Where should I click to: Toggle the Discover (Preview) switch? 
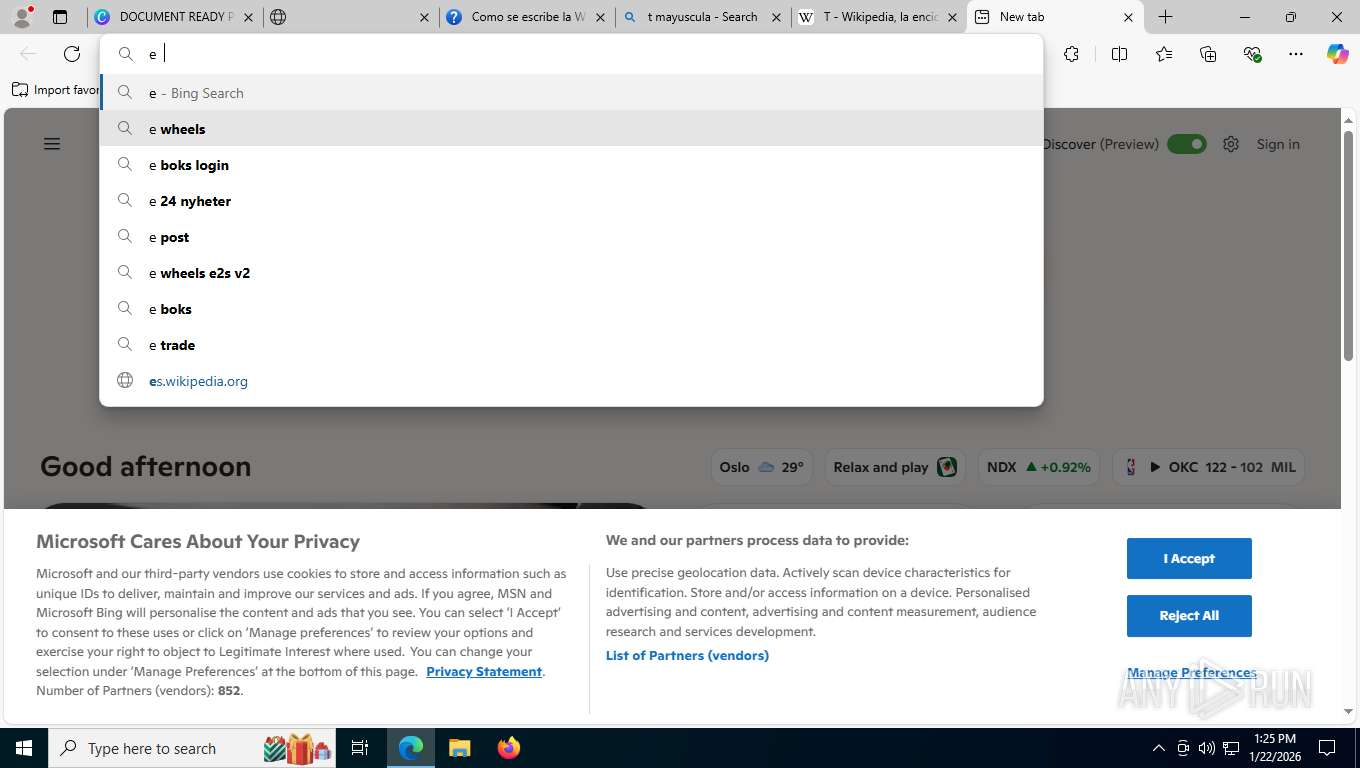[1187, 144]
